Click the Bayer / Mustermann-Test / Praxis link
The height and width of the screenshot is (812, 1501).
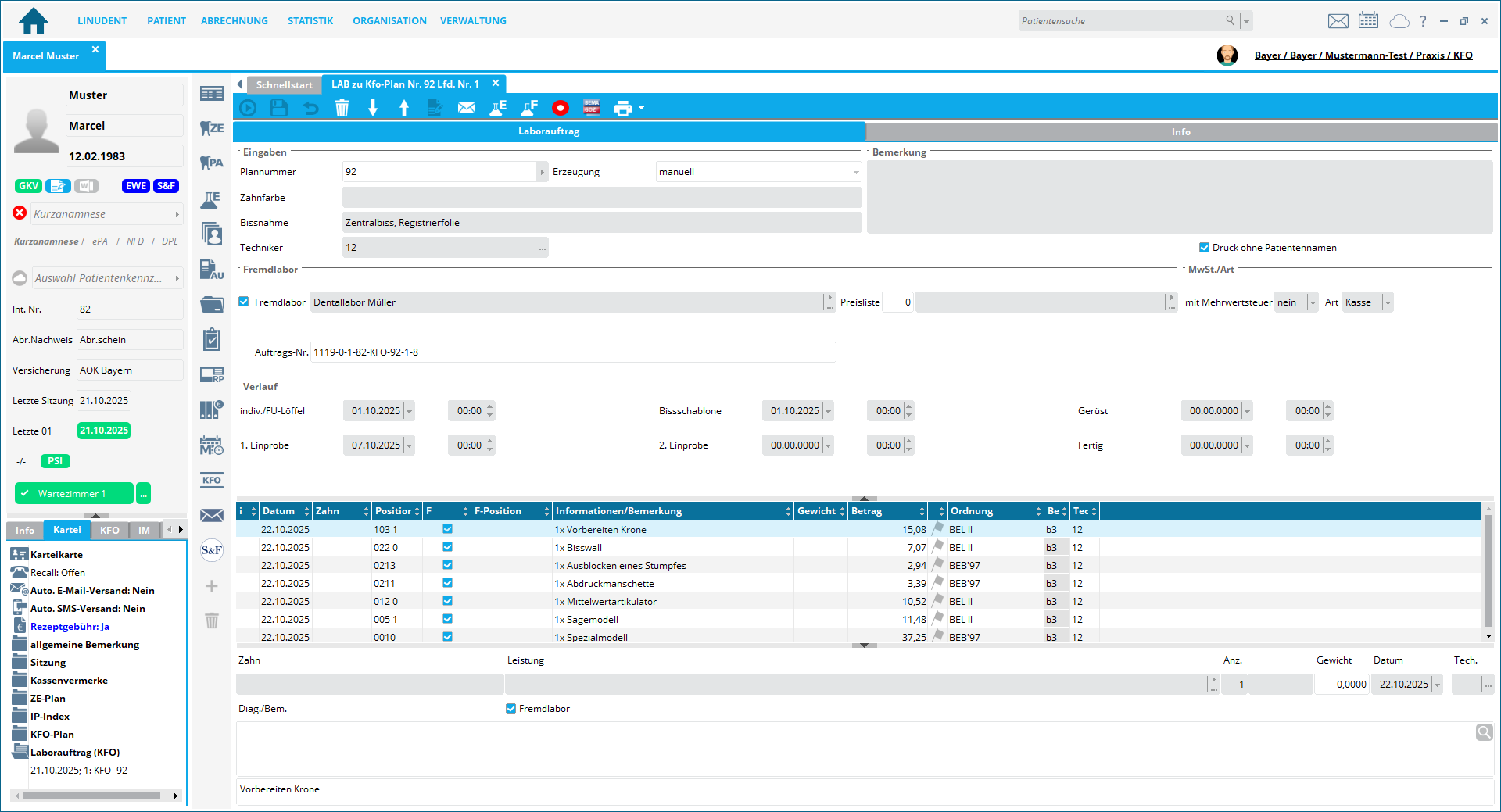[1363, 55]
